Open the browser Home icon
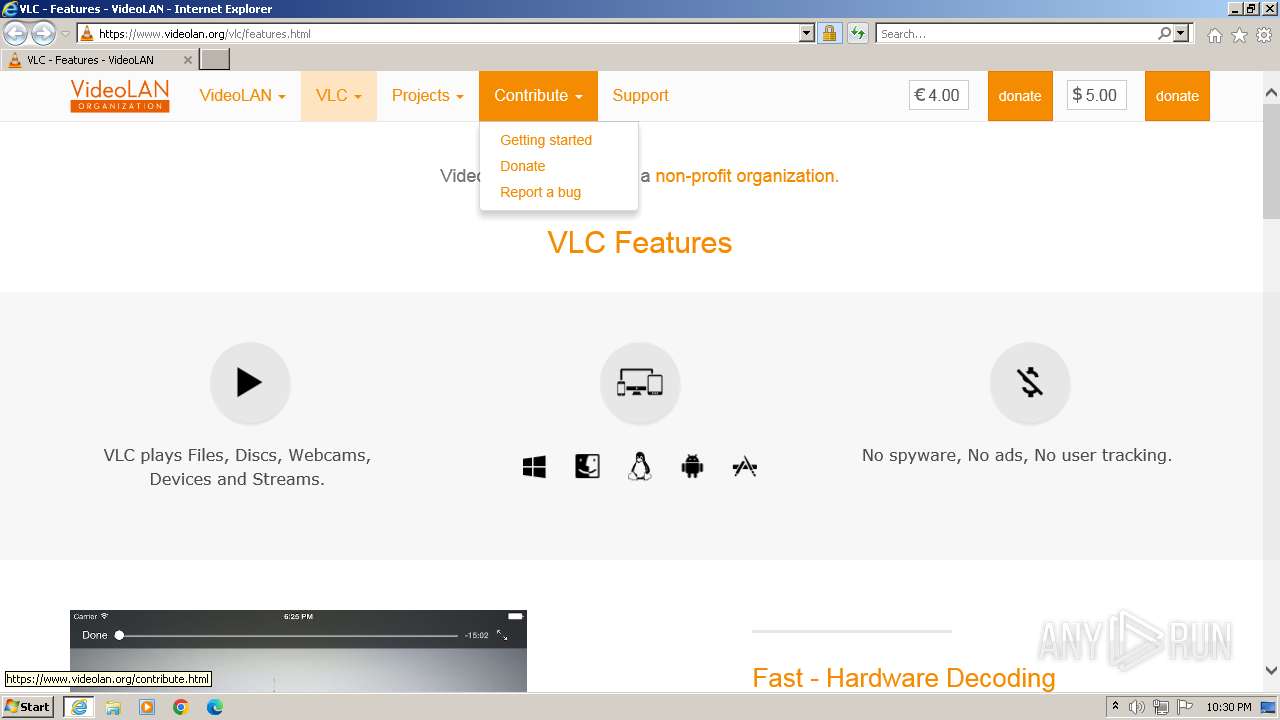This screenshot has width=1280, height=720. point(1214,35)
